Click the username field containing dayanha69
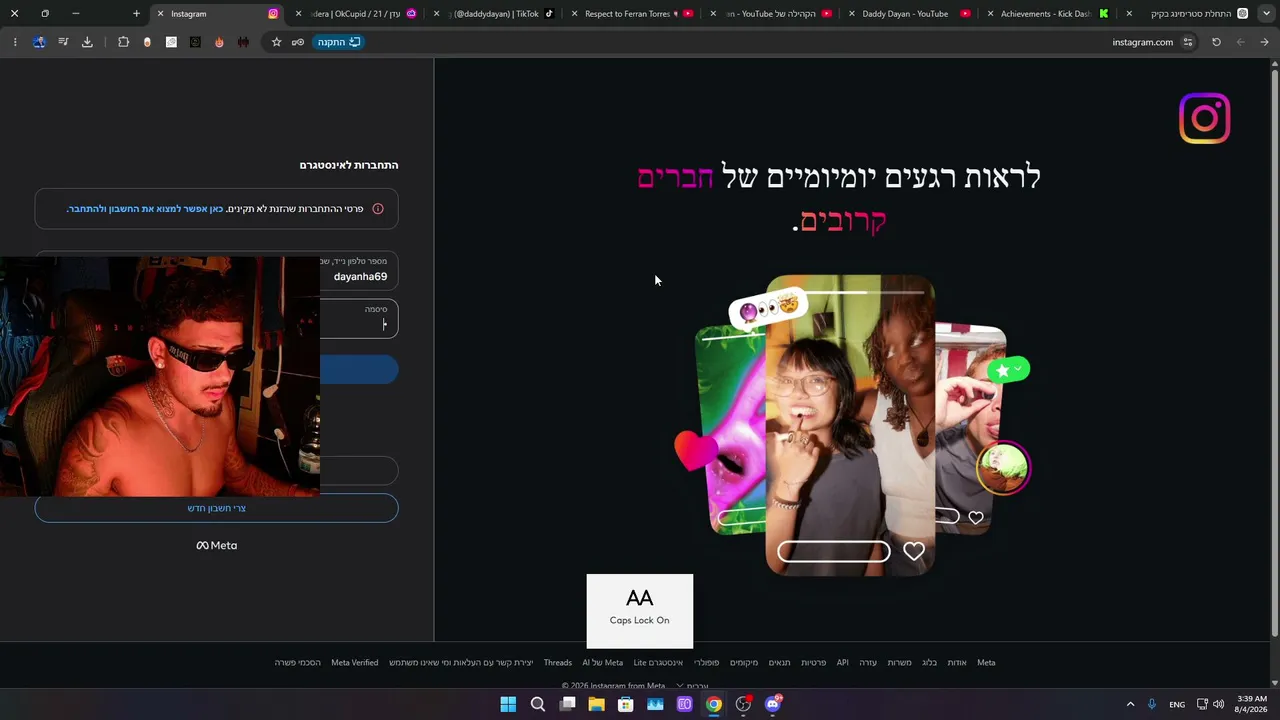Viewport: 1280px width, 720px height. point(216,270)
